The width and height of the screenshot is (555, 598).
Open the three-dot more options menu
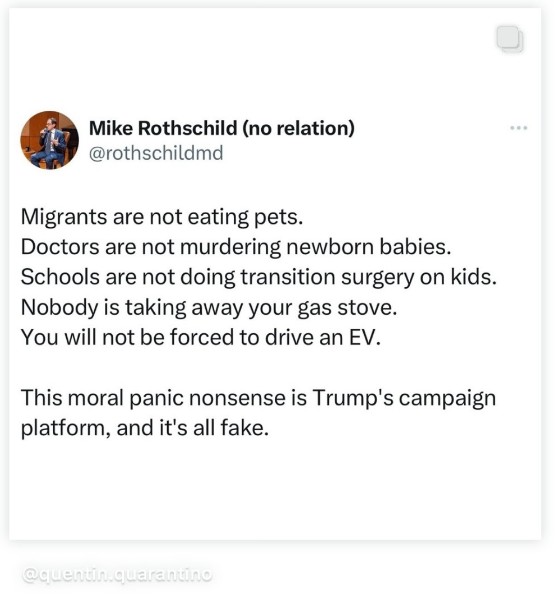click(x=519, y=128)
